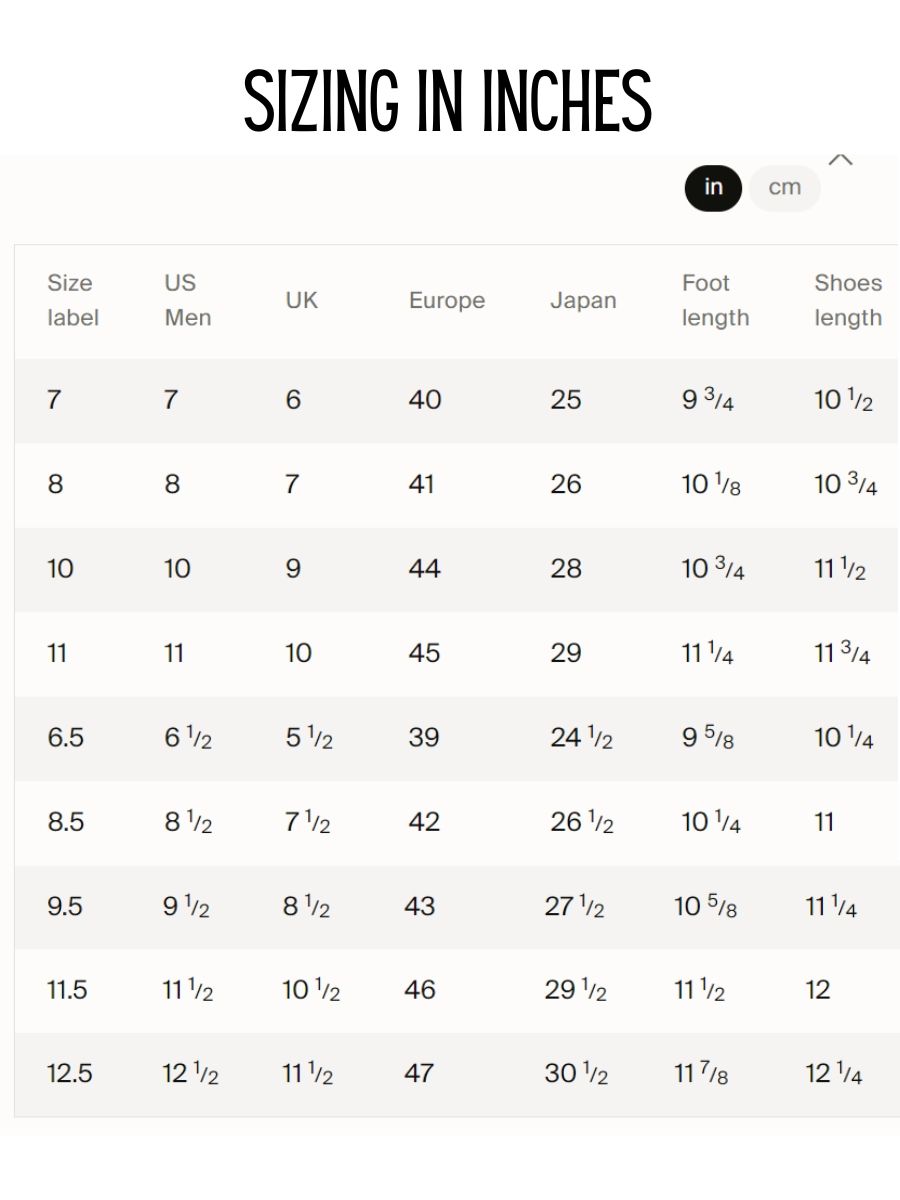900x1200 pixels.
Task: Click the UK column header
Action: 301,300
